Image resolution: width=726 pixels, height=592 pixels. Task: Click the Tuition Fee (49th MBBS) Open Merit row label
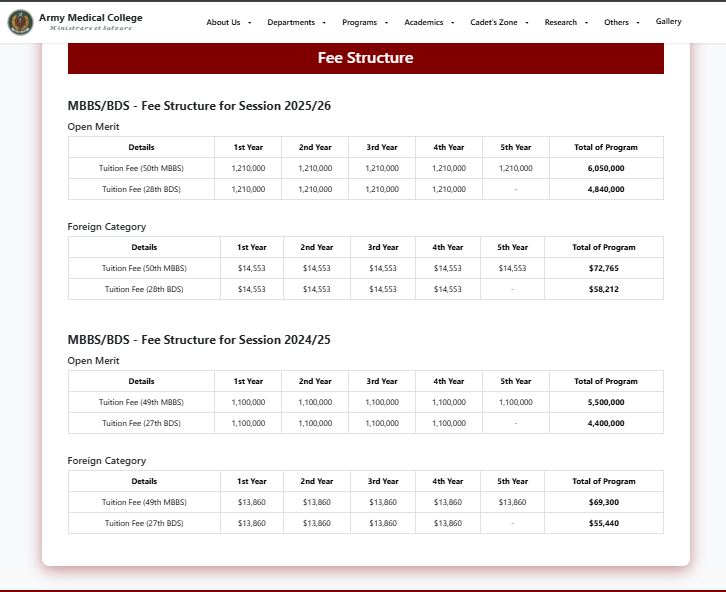click(141, 402)
